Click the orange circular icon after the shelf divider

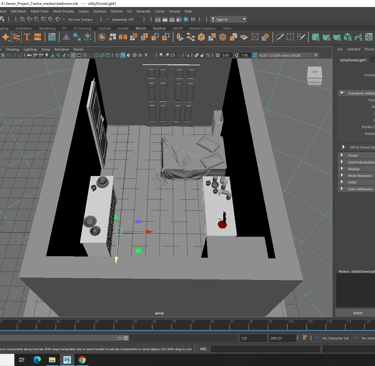point(102,37)
